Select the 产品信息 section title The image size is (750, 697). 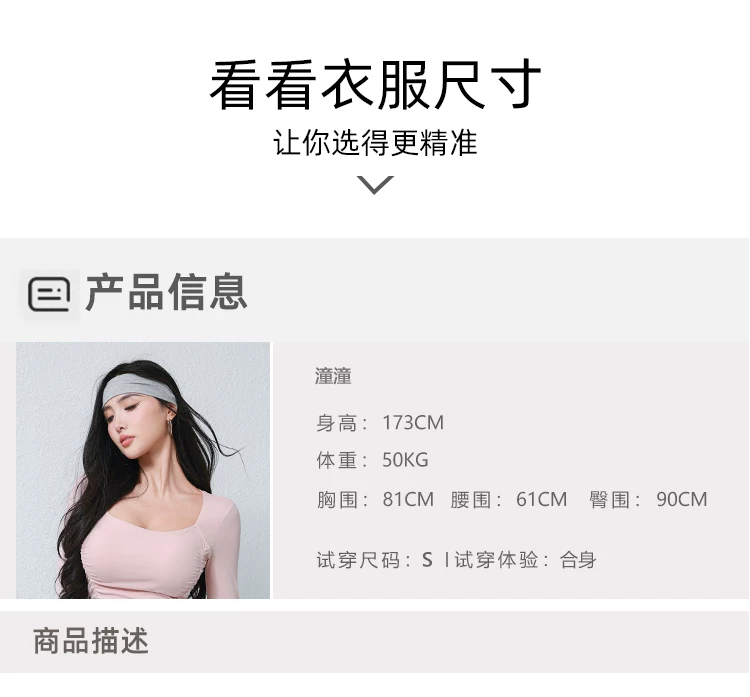tap(166, 292)
